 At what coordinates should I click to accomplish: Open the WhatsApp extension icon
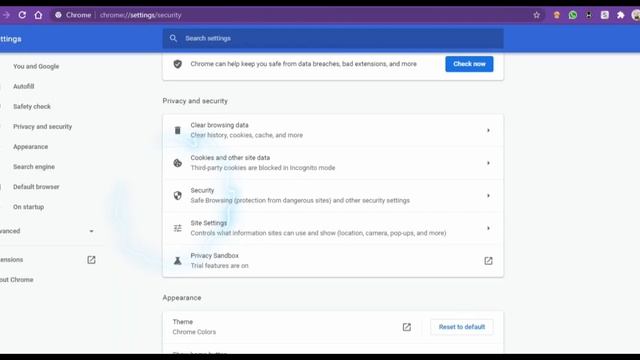pos(573,15)
